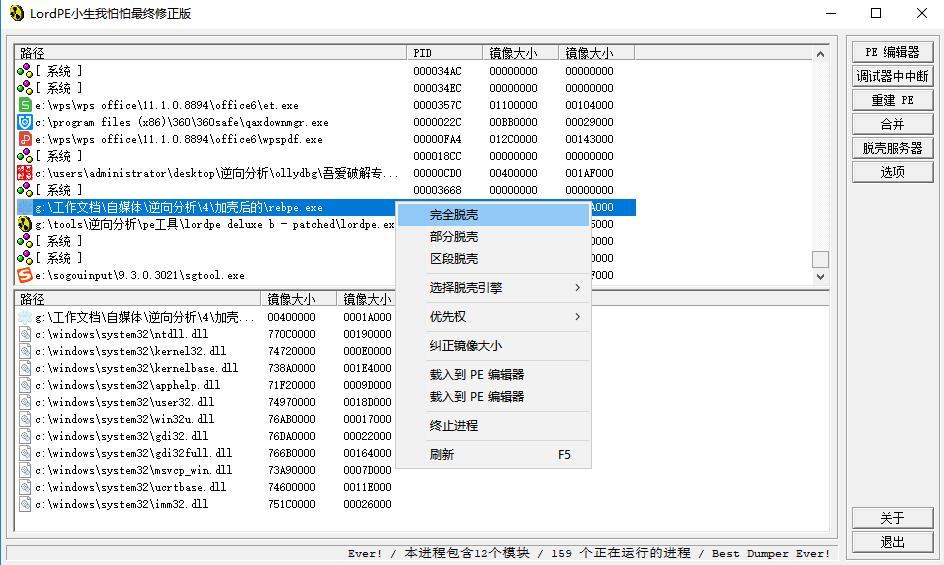Click the sogou sgtool.exe icon
The height and width of the screenshot is (565, 944).
(25, 275)
